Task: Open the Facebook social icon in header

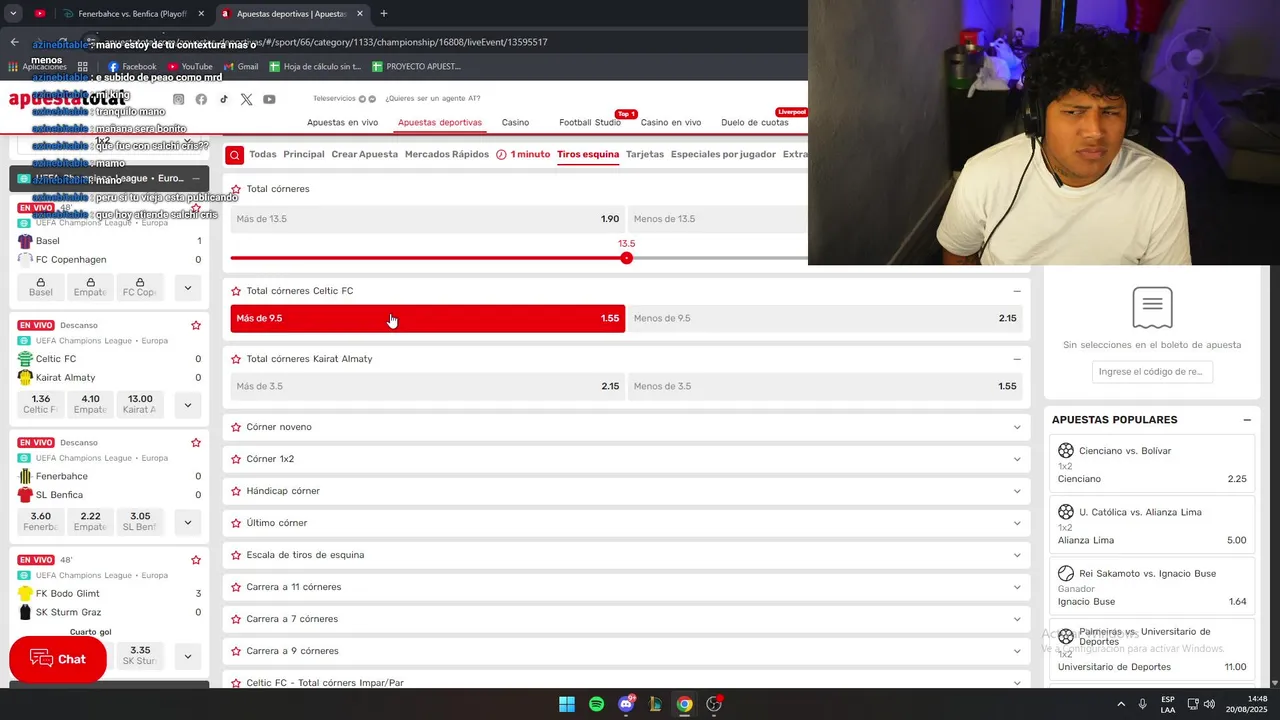Action: point(201,99)
